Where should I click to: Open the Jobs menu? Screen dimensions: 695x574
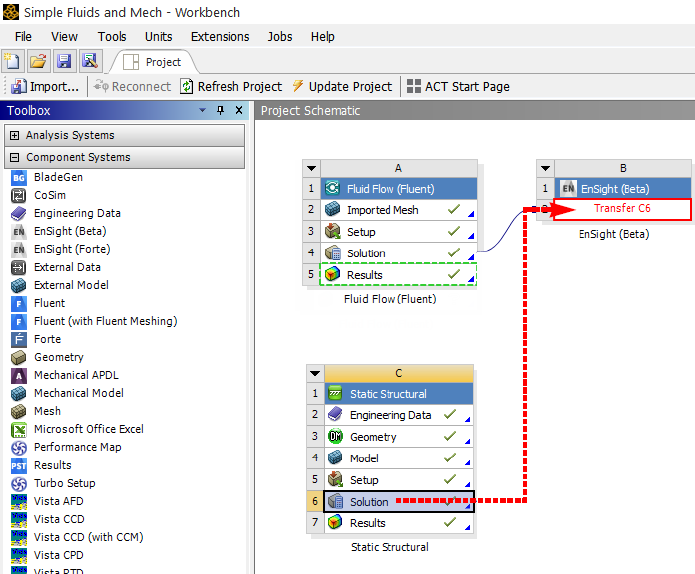(280, 36)
